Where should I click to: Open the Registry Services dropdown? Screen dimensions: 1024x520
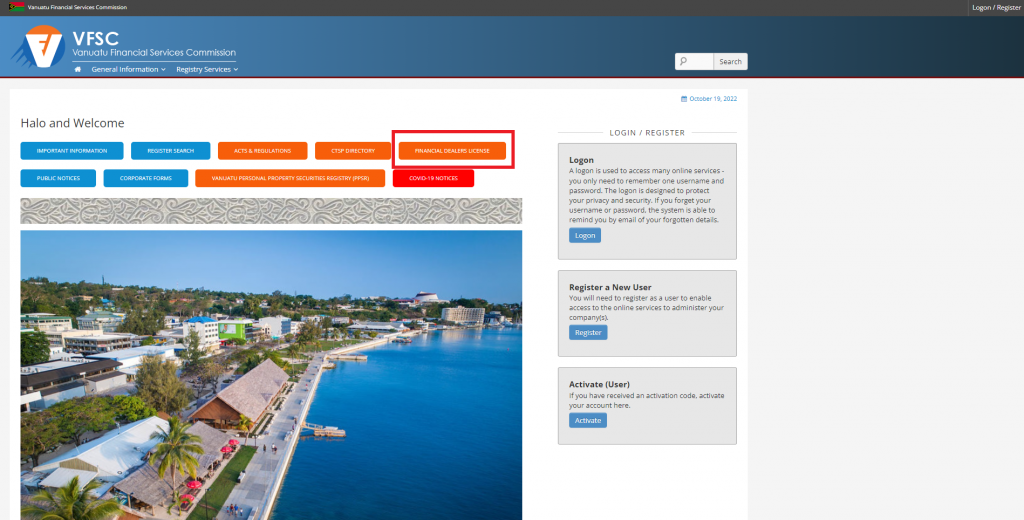click(207, 70)
